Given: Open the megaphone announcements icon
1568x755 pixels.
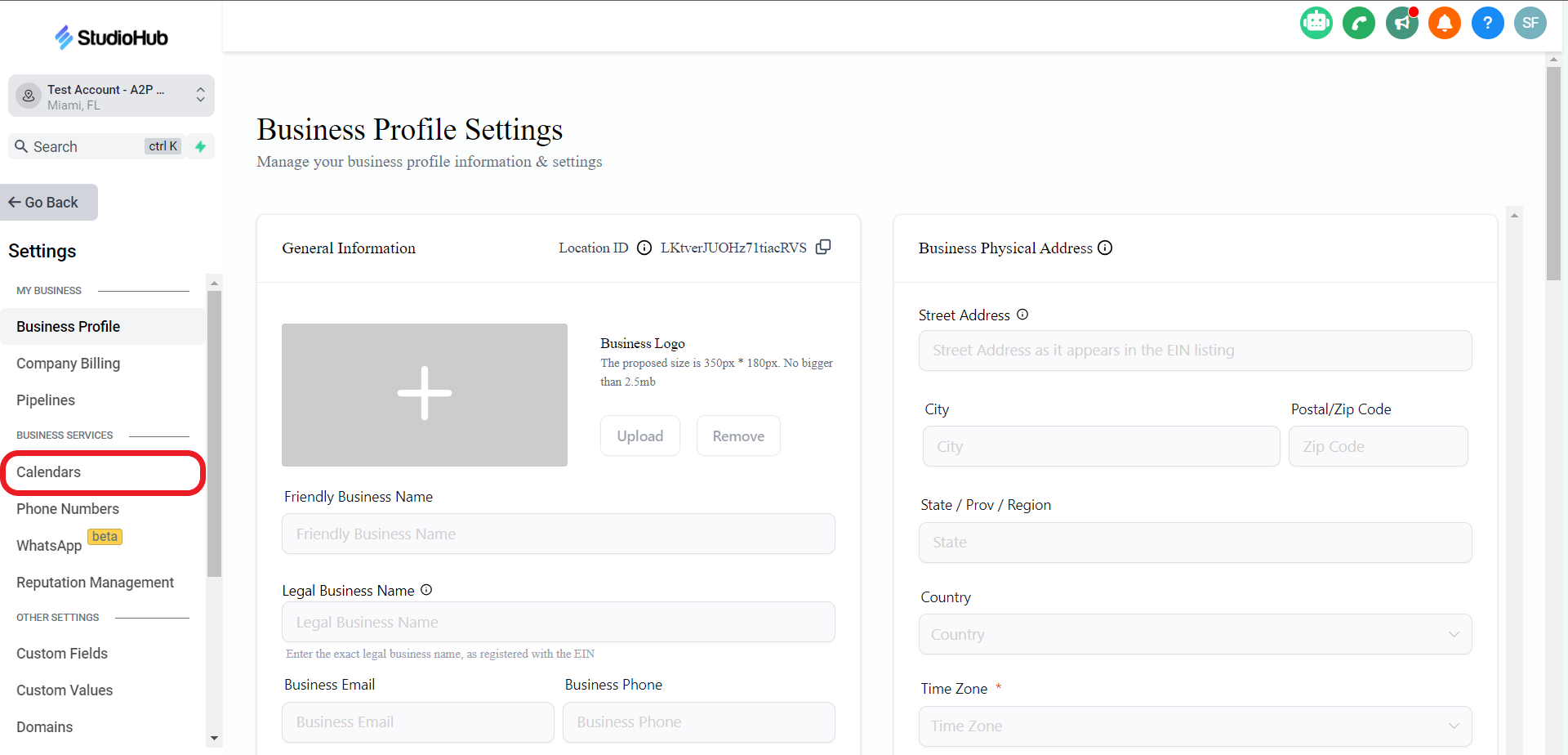Looking at the screenshot, I should point(1402,23).
